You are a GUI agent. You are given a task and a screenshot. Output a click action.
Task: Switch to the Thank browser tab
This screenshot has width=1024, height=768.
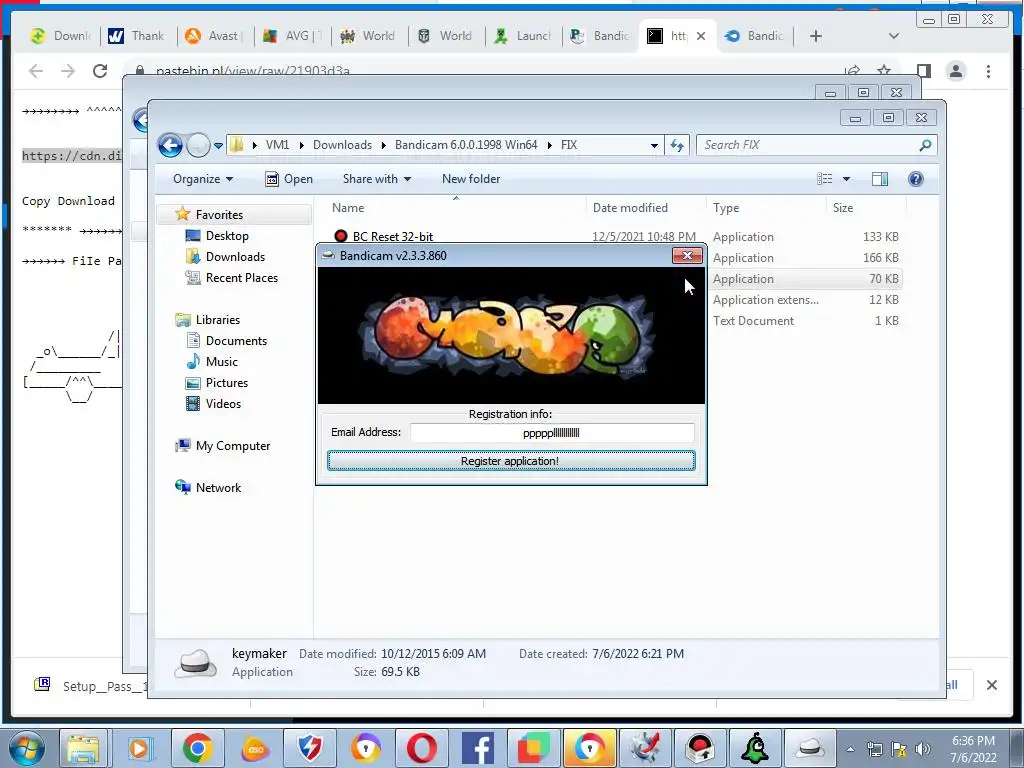136,36
